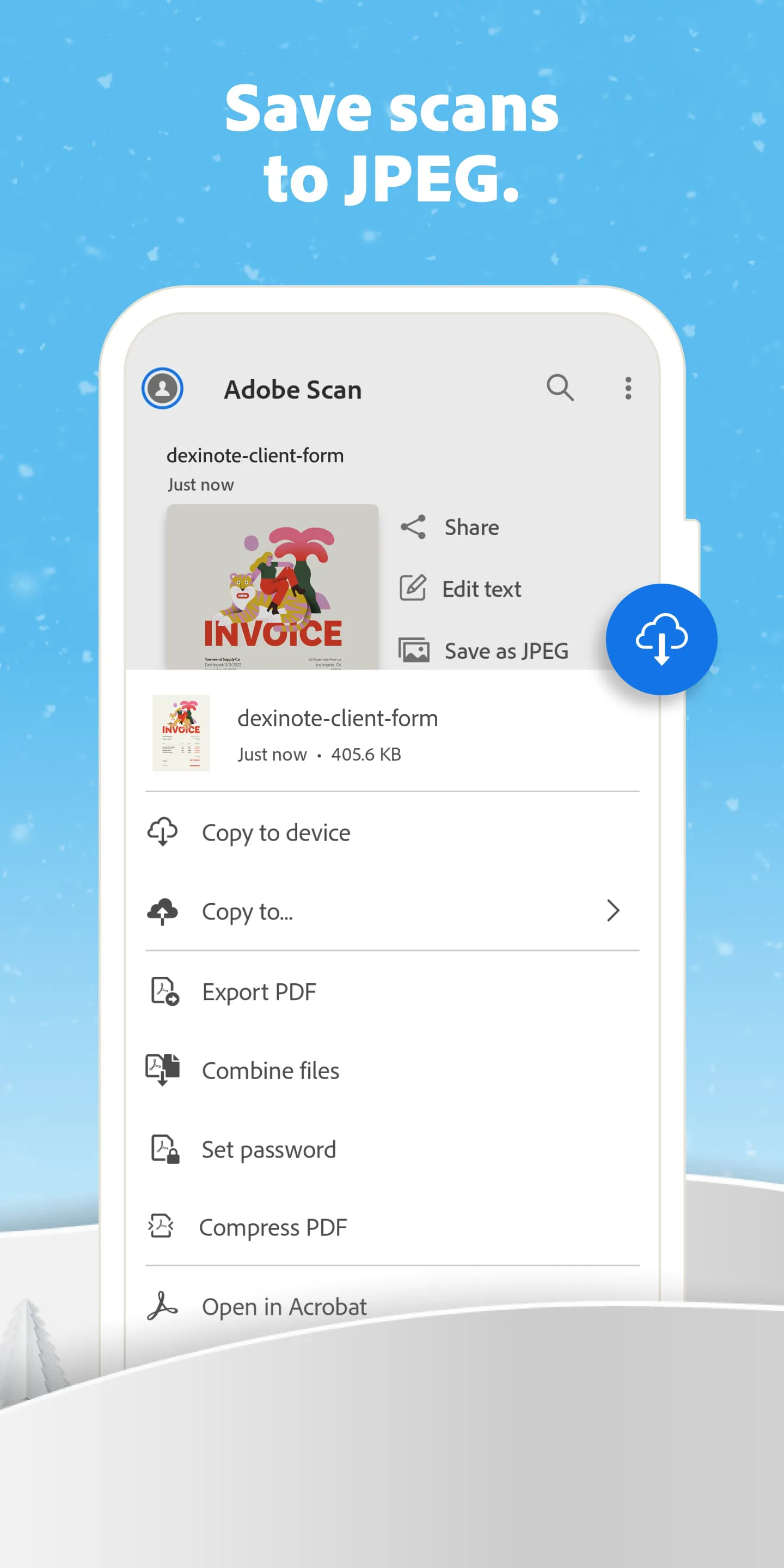Choose Copy to... menu entry
784x1568 pixels.
coord(392,911)
